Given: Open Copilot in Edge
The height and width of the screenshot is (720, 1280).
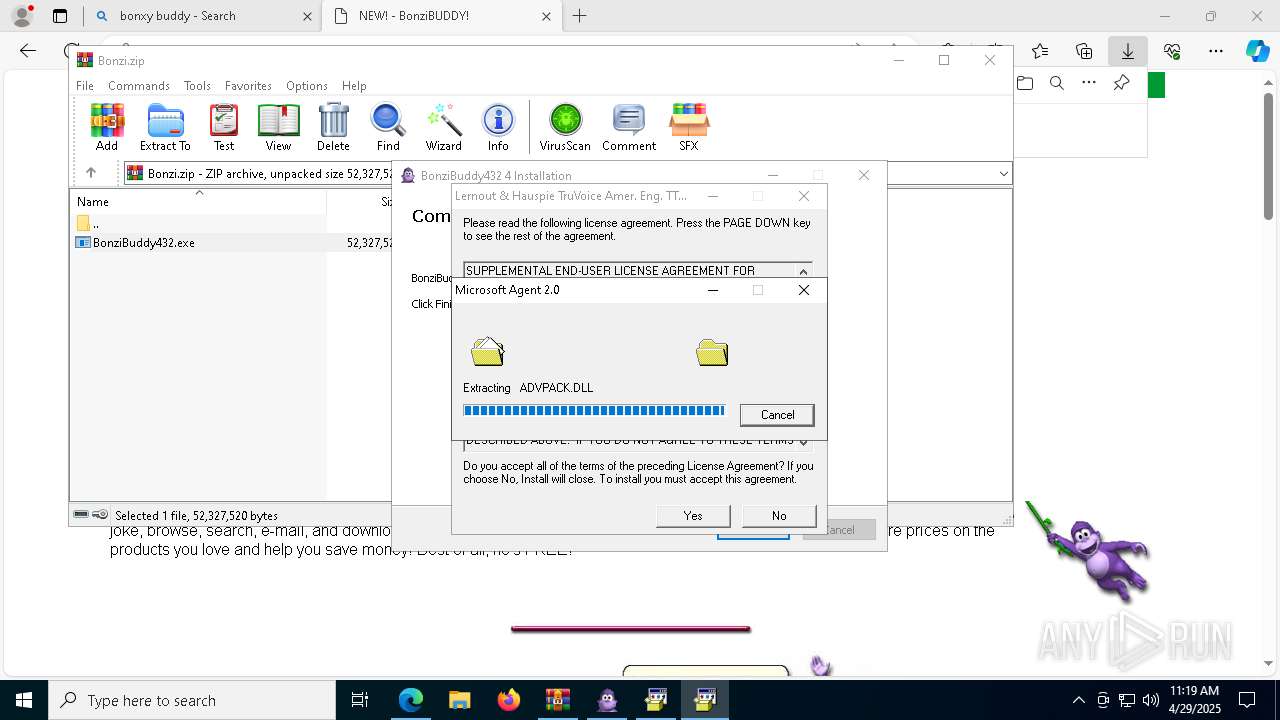Looking at the screenshot, I should click(x=1257, y=51).
